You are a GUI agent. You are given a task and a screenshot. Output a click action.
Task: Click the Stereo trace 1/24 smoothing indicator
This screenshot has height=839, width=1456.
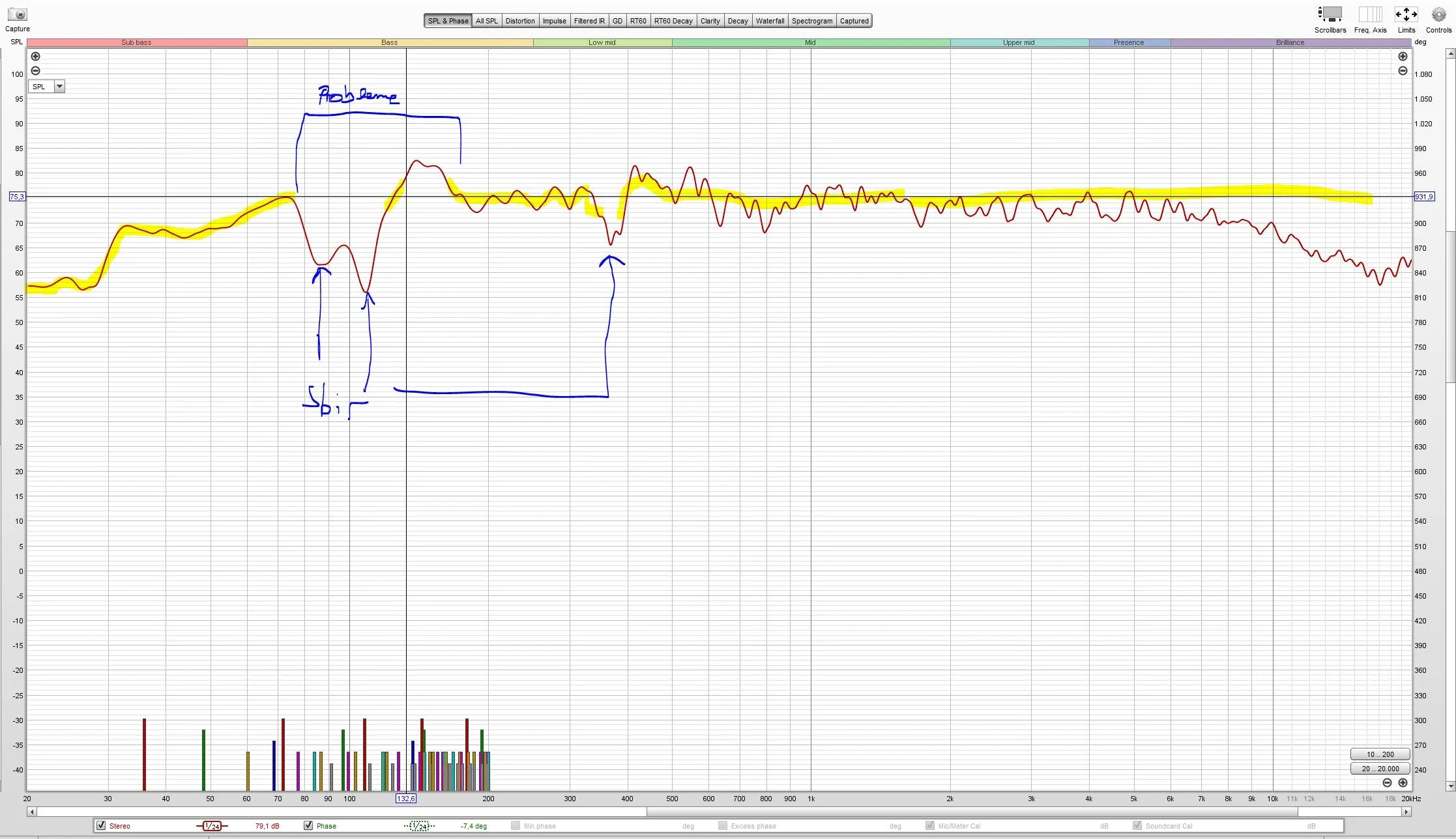pyautogui.click(x=212, y=826)
